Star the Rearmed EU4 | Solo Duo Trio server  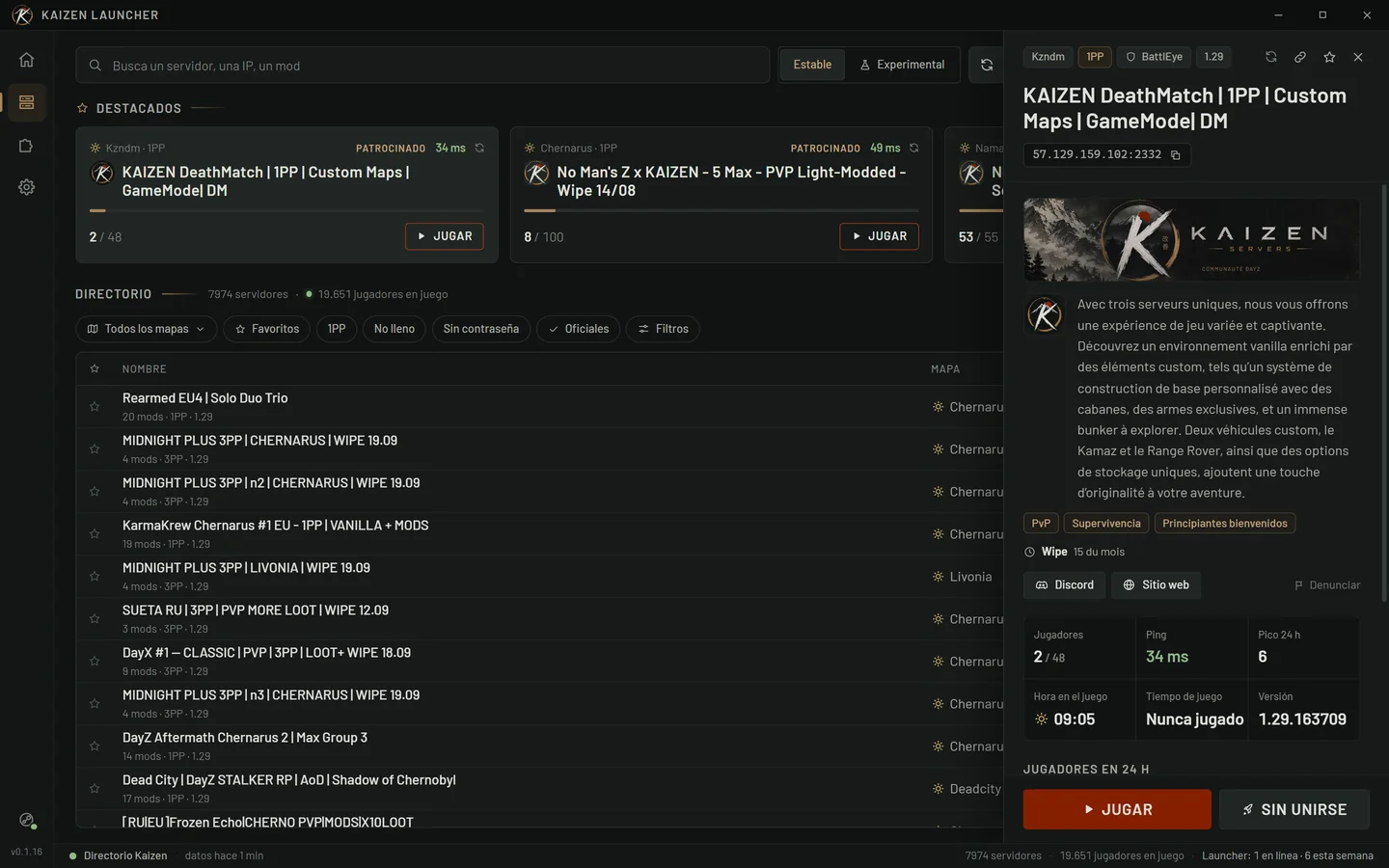(x=95, y=407)
